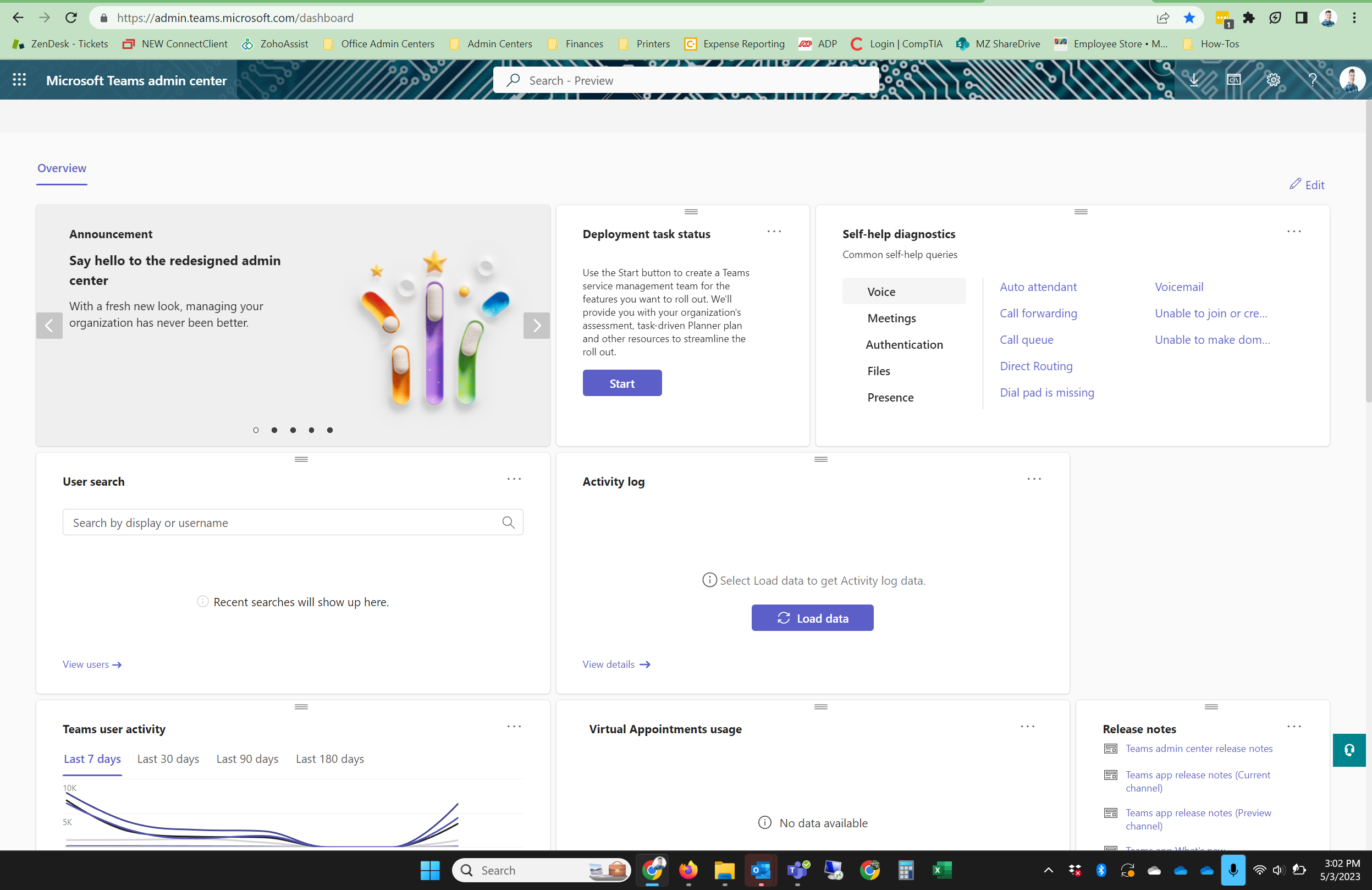Click the bookmark star in address bar
The height and width of the screenshot is (890, 1372).
point(1189,18)
